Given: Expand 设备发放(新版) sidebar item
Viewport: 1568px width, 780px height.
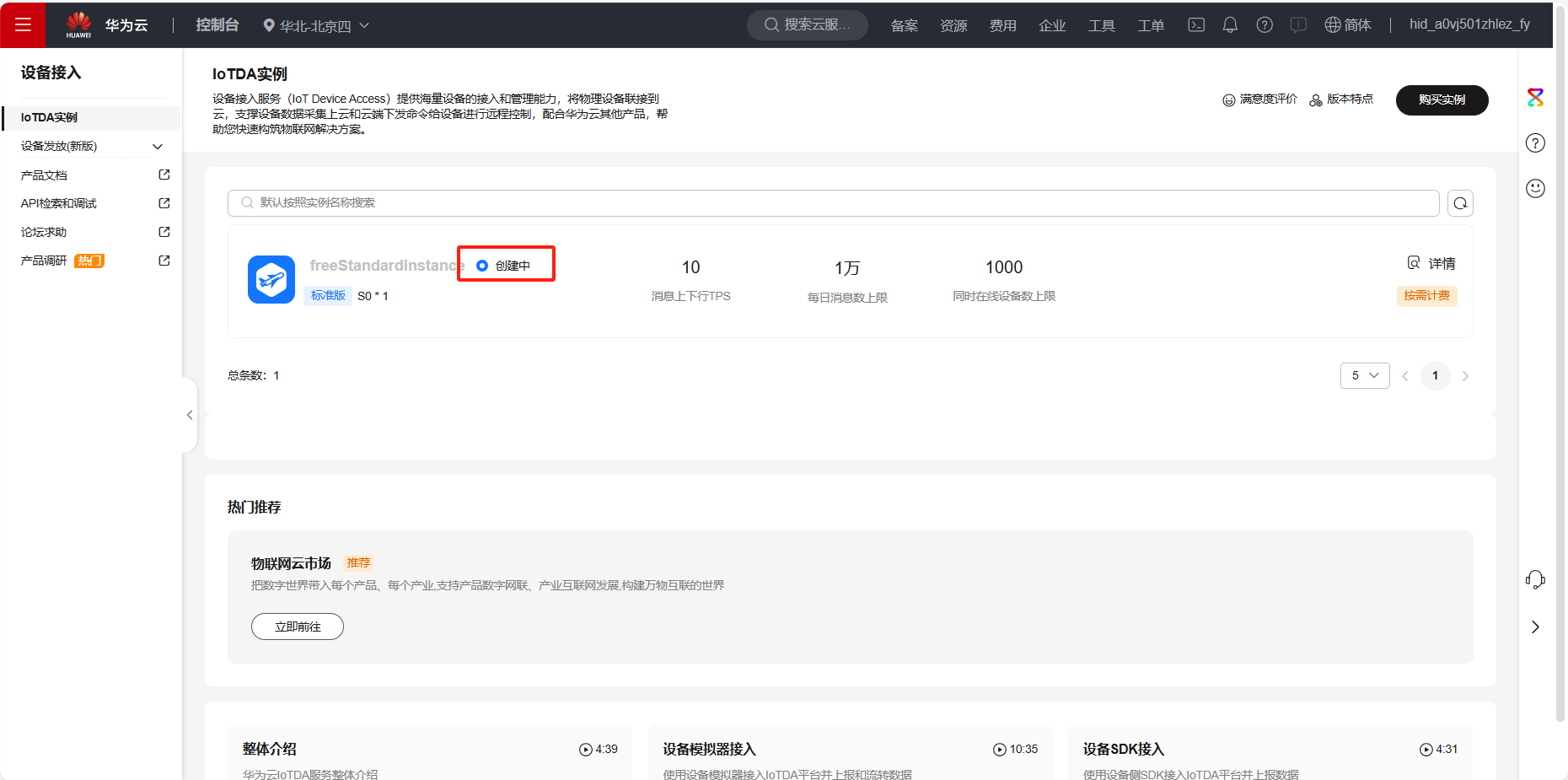Looking at the screenshot, I should pos(91,146).
